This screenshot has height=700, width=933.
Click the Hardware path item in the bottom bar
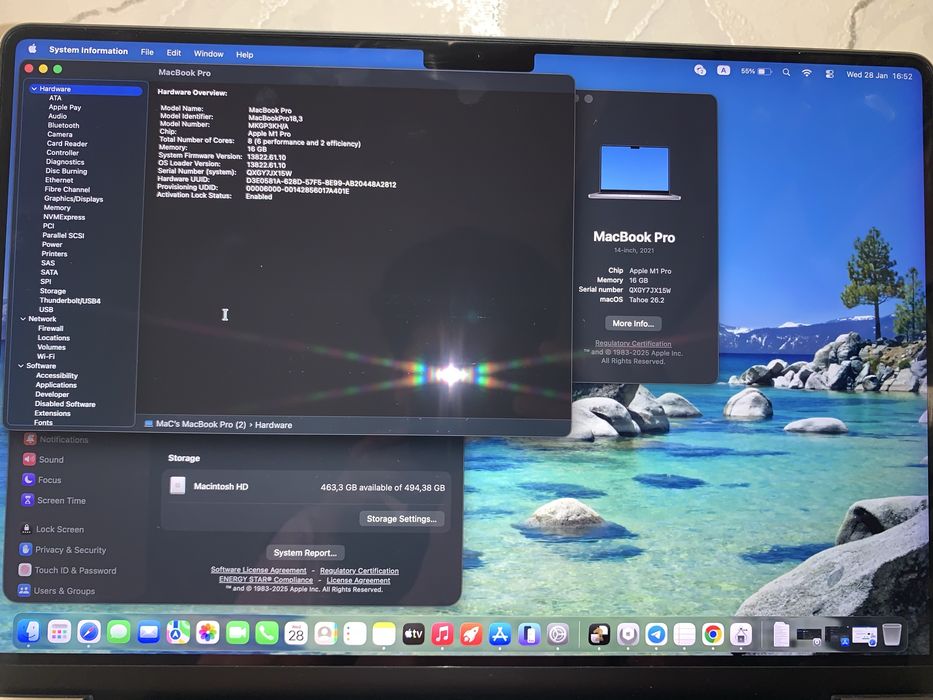click(x=273, y=425)
